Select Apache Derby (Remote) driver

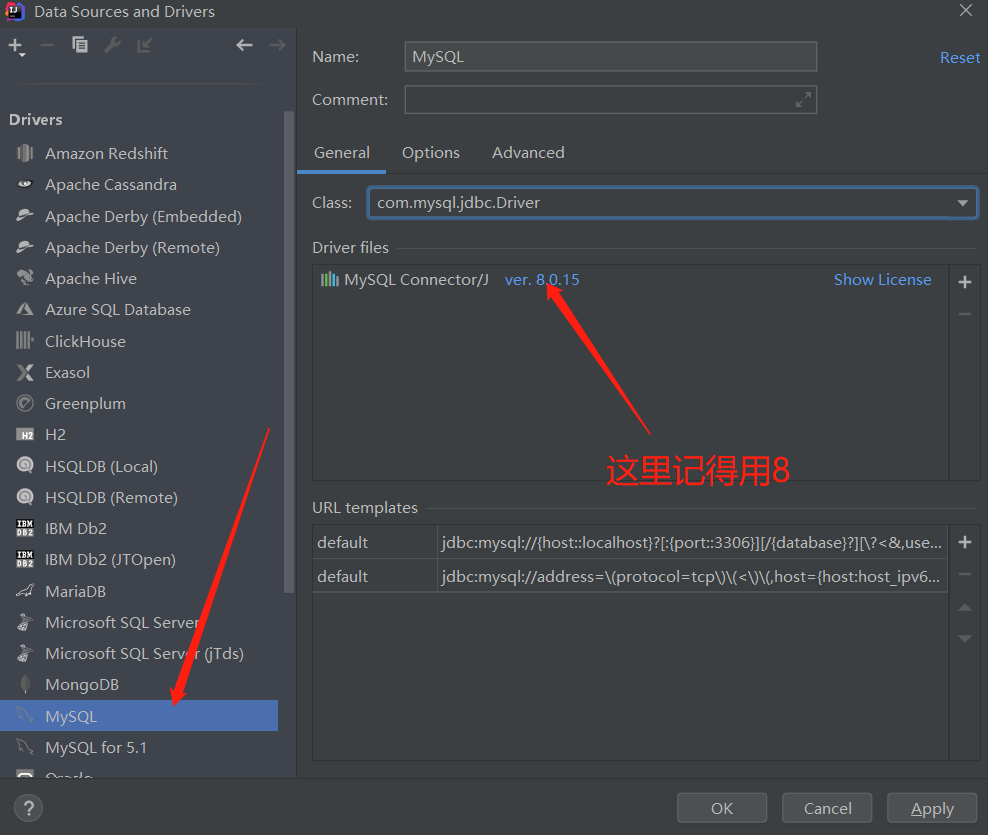(139, 248)
